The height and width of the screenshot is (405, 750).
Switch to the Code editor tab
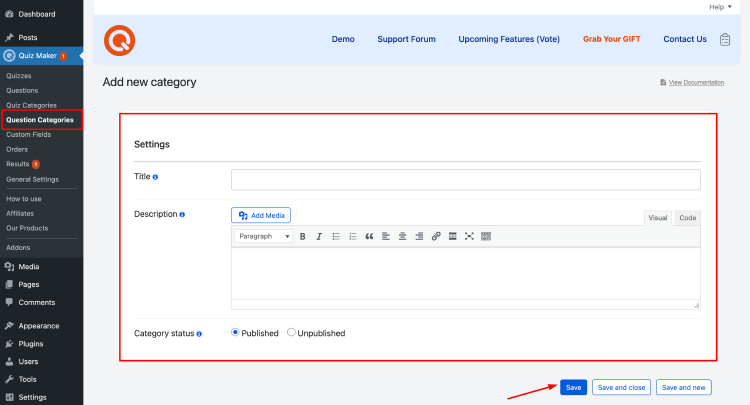(687, 218)
